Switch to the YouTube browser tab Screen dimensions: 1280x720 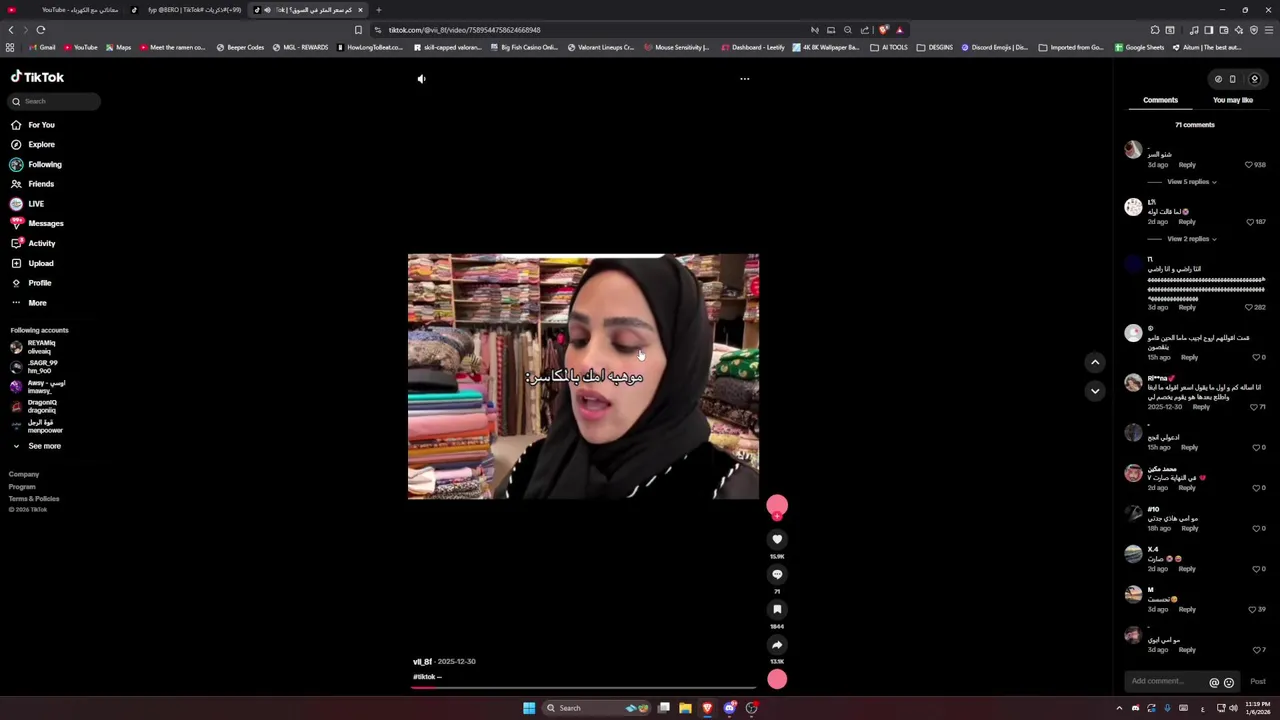66,10
